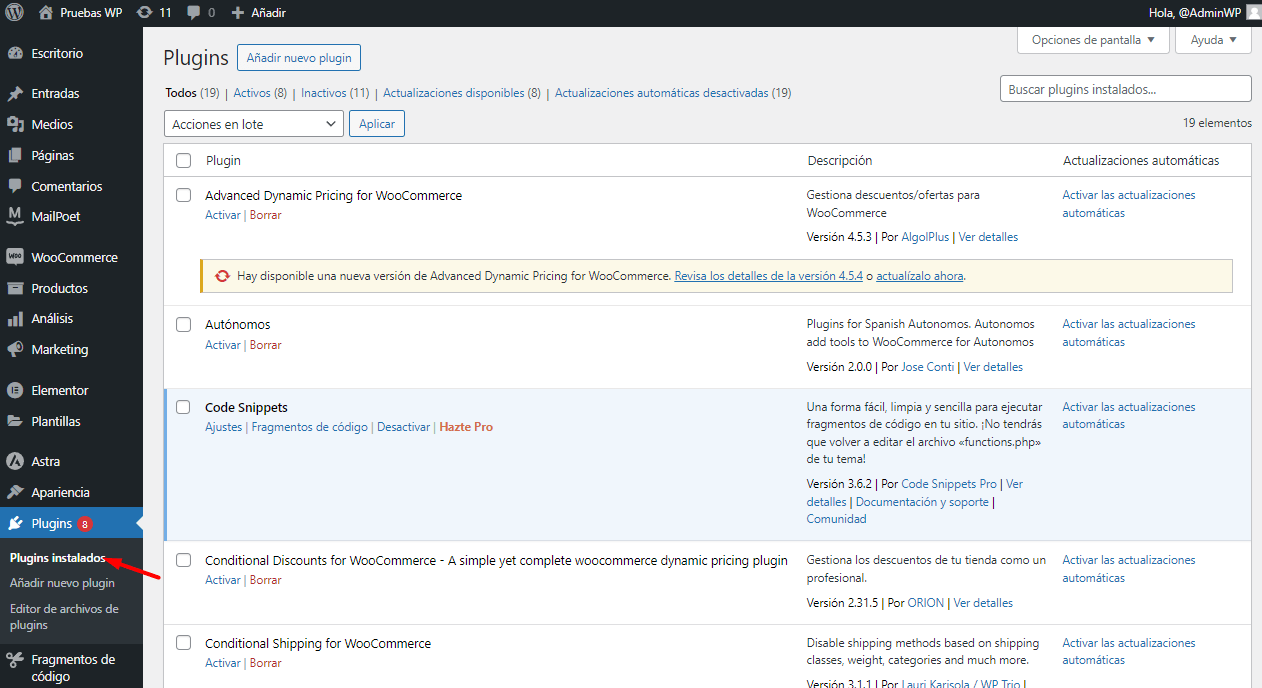Open Ver detalles for Conditional Discounts ORION plugin
Image resolution: width=1262 pixels, height=688 pixels.
(983, 603)
